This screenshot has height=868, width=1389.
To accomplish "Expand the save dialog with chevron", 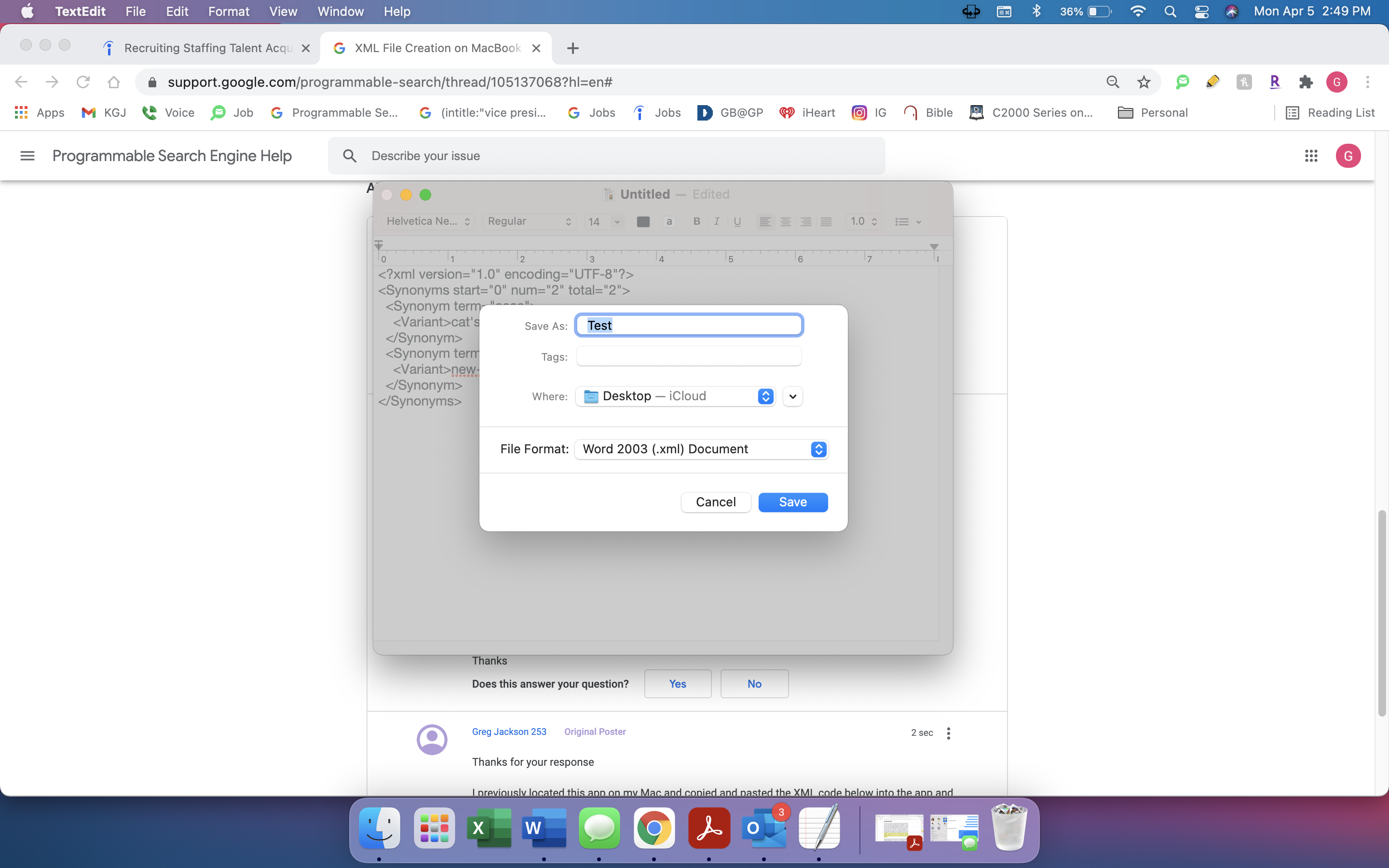I will (793, 396).
